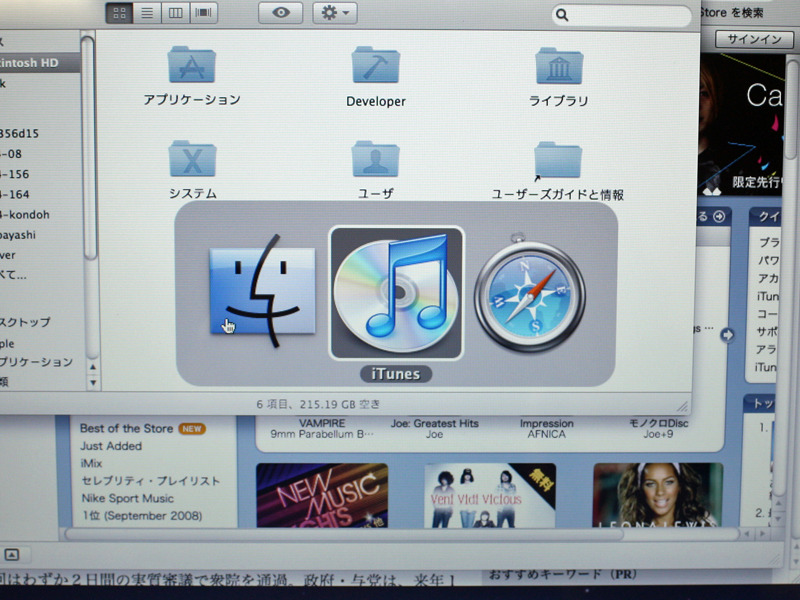Click the Finder sidebar scrollbar thumb
This screenshot has width=800, height=600.
coord(89,148)
